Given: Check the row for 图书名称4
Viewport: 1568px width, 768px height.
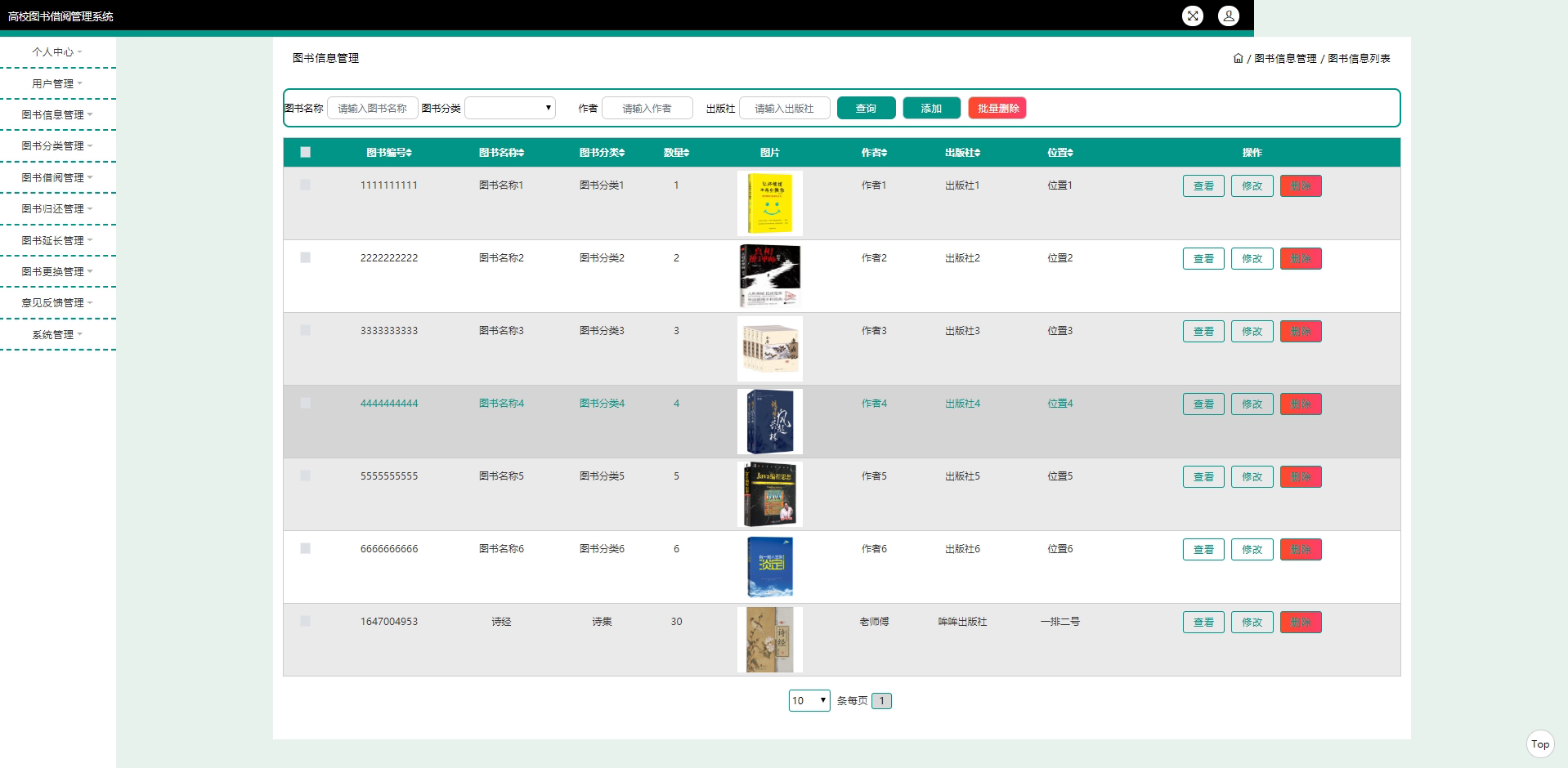Looking at the screenshot, I should click(x=306, y=403).
